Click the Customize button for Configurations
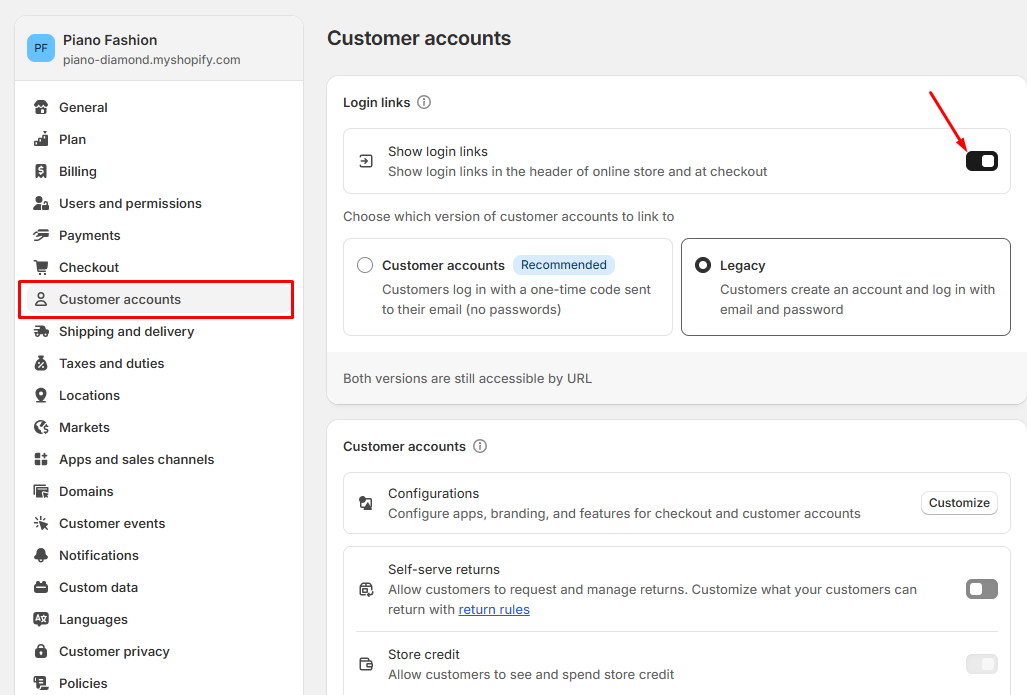Screen dimensions: 1027x695 959,503
